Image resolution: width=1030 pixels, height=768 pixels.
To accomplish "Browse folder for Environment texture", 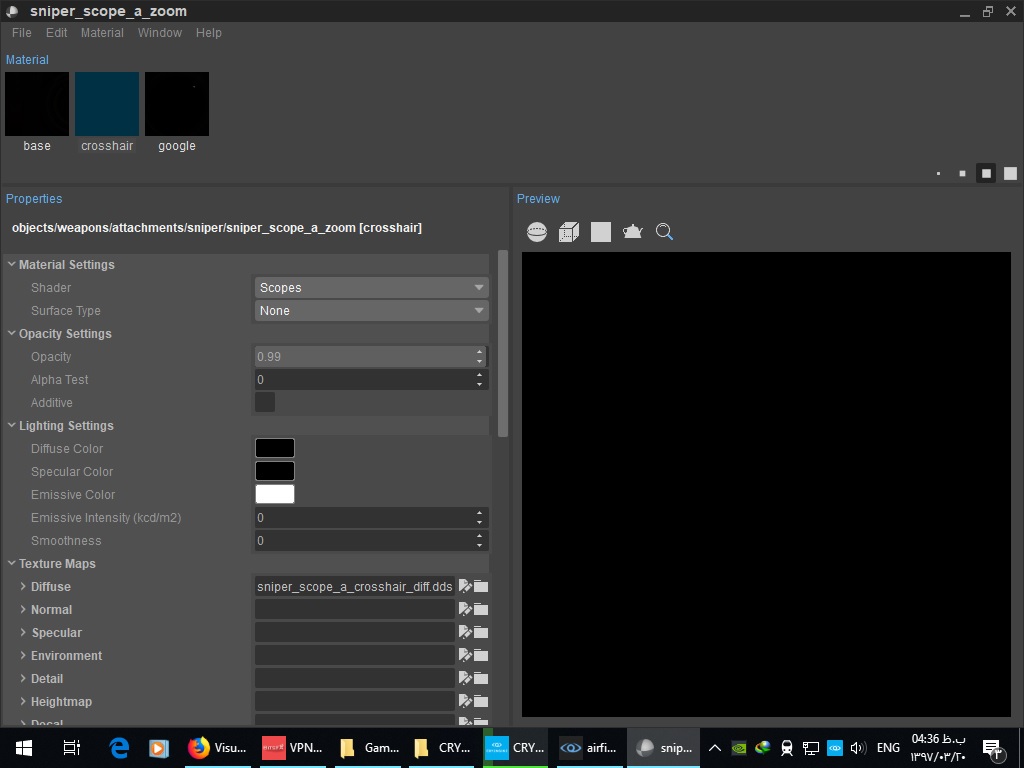I will [481, 655].
